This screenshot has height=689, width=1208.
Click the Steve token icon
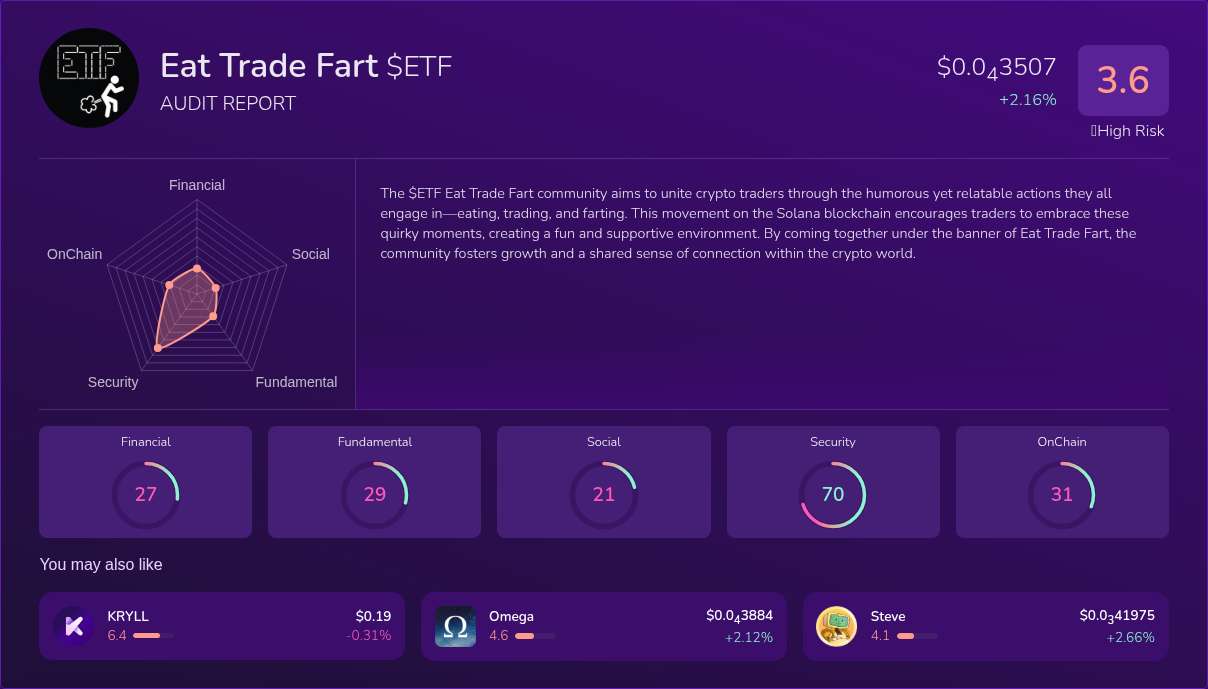pyautogui.click(x=836, y=626)
